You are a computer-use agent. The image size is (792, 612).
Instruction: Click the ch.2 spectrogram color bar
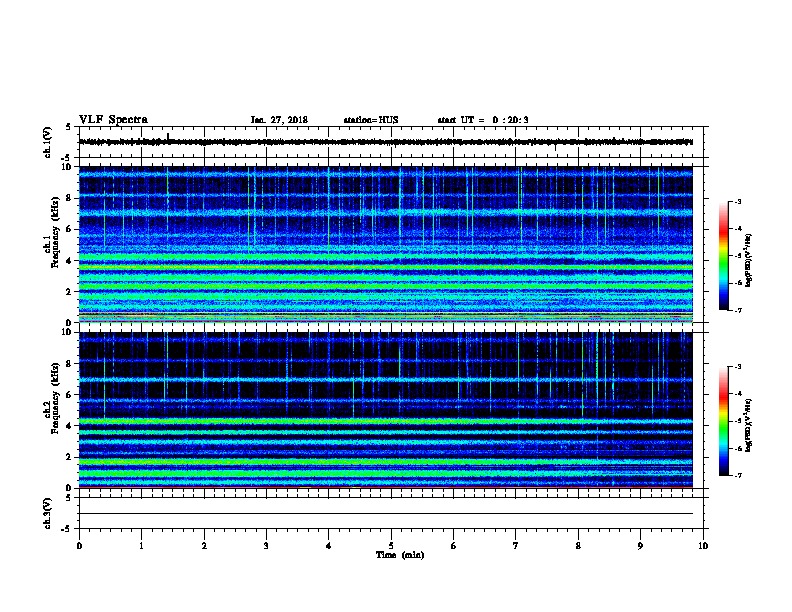tap(723, 421)
